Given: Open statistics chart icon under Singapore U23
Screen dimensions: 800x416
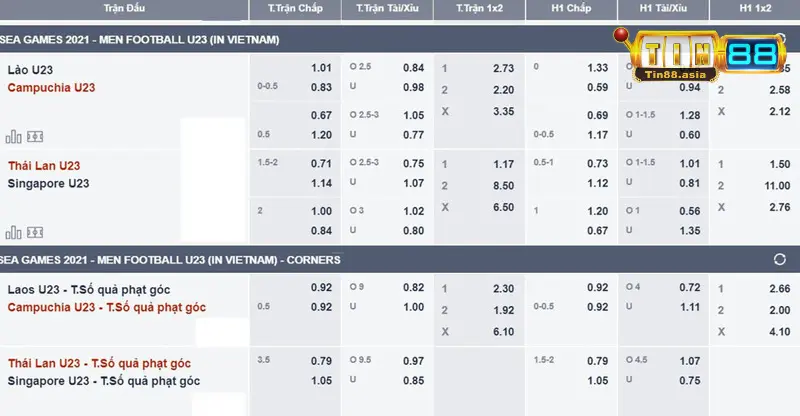Looking at the screenshot, I should tap(13, 233).
